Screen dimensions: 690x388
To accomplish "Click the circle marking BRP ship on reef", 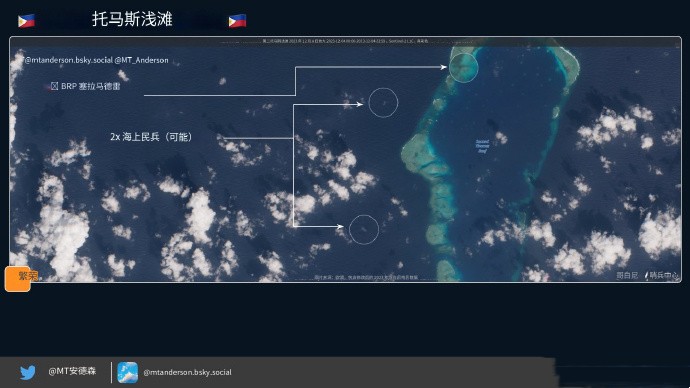I will (x=463, y=68).
